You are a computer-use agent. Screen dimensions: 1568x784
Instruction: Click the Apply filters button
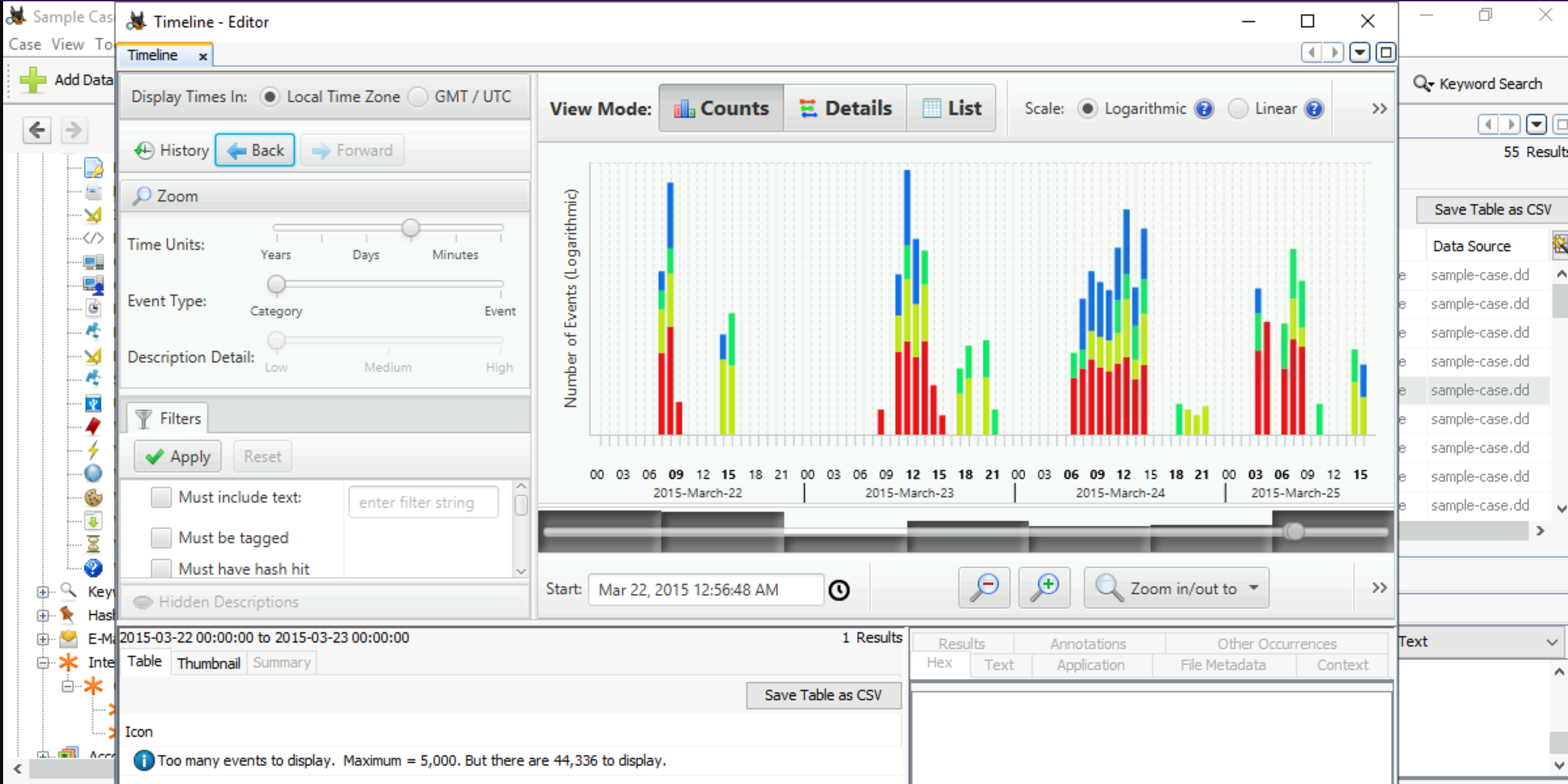(x=178, y=456)
